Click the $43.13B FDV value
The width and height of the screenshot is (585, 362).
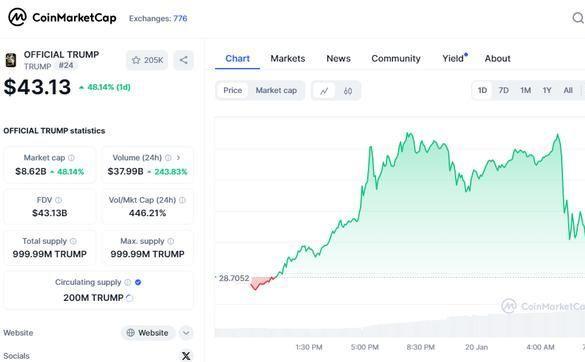click(x=50, y=213)
